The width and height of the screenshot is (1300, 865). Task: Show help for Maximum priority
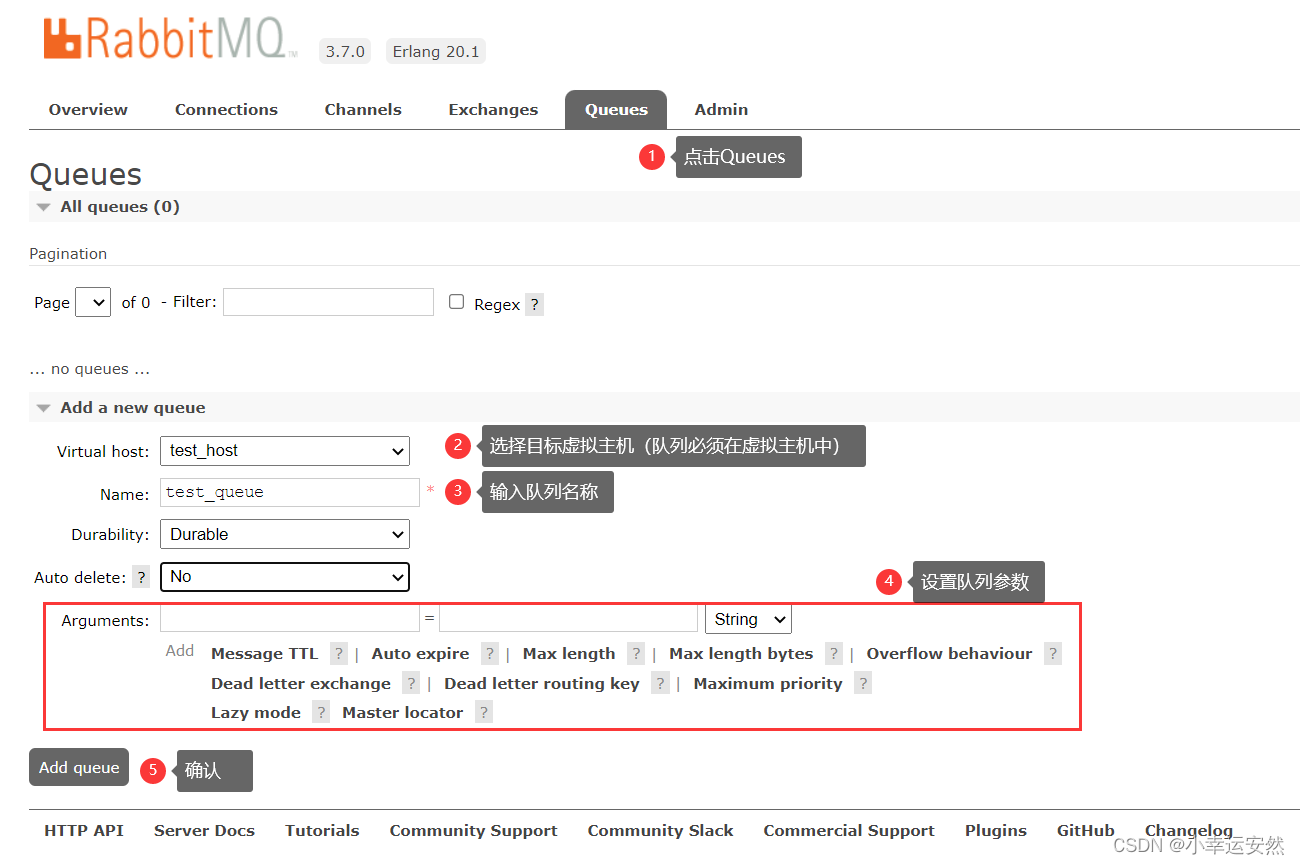coord(863,684)
